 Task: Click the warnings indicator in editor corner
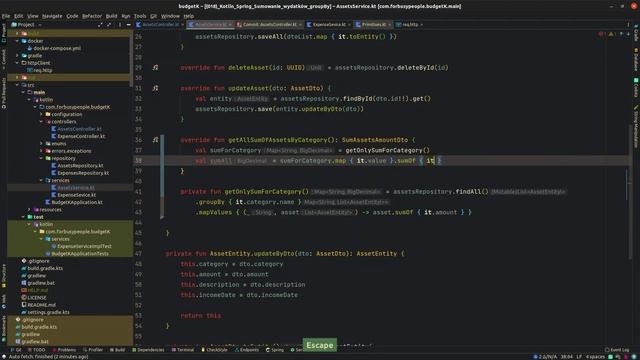tap(611, 34)
